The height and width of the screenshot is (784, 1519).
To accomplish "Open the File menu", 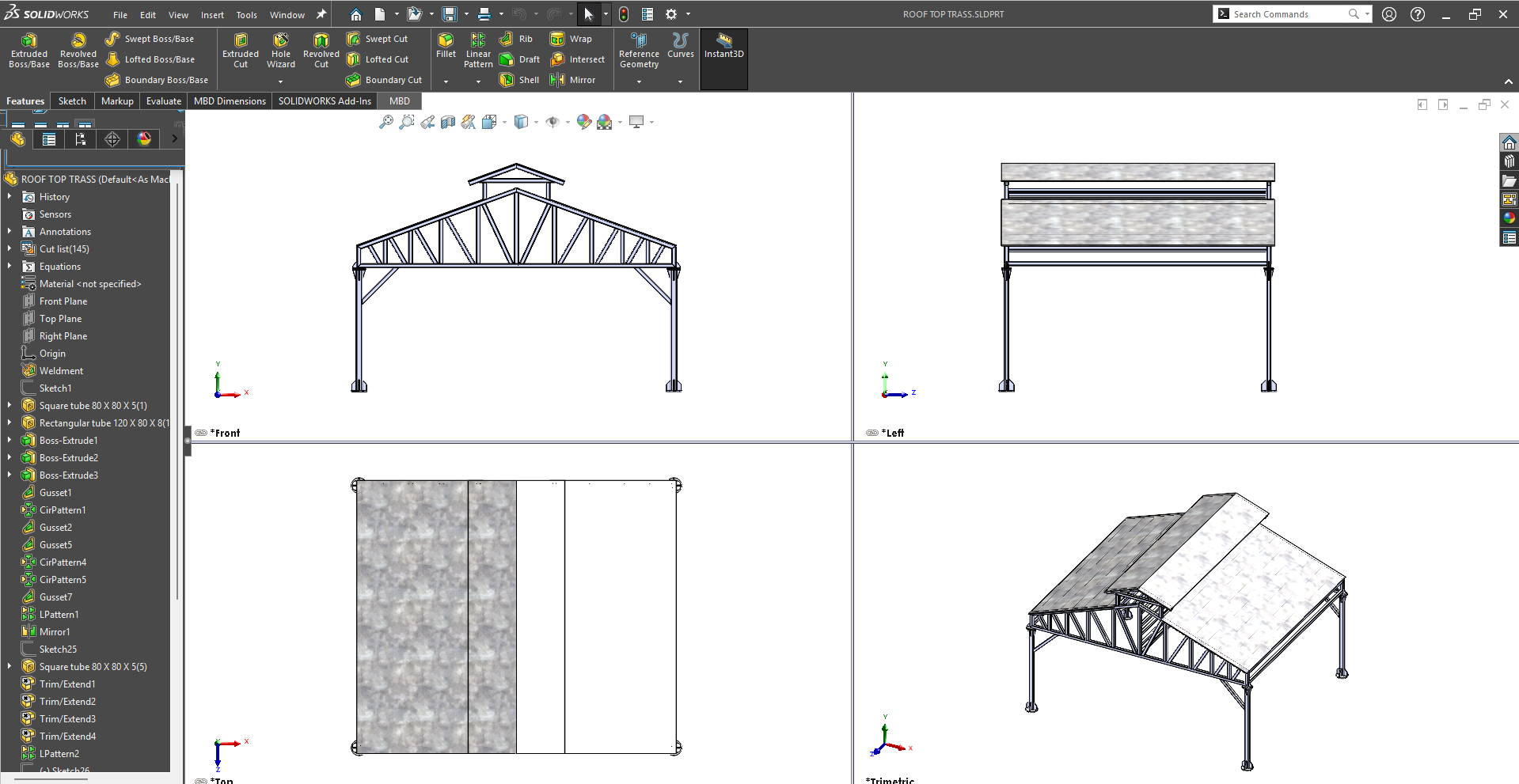I will tap(120, 15).
